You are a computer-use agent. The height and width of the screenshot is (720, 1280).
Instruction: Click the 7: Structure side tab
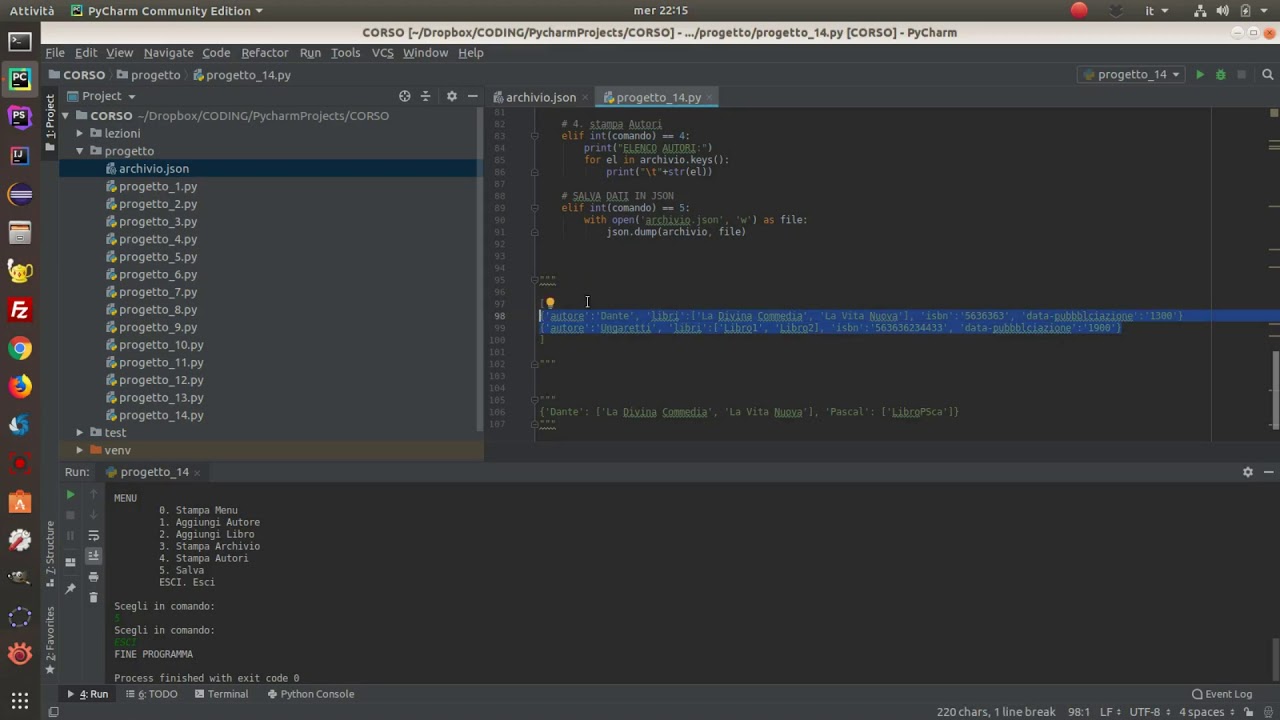point(50,553)
